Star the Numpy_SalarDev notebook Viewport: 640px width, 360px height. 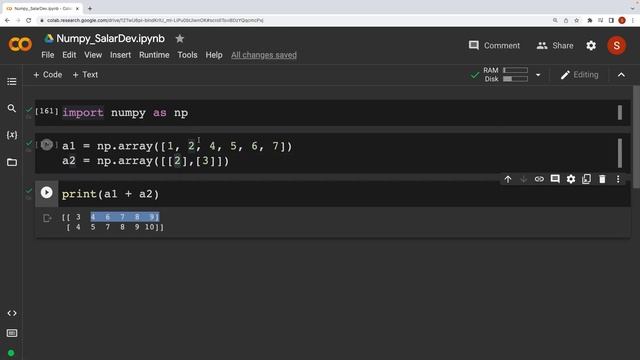click(x=180, y=39)
